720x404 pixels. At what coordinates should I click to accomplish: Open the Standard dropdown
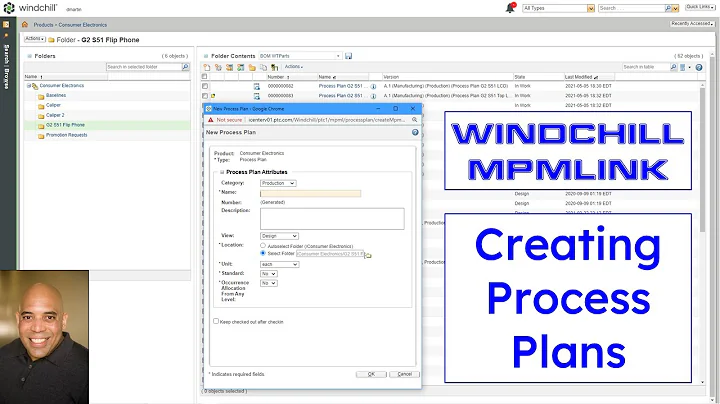(269, 274)
